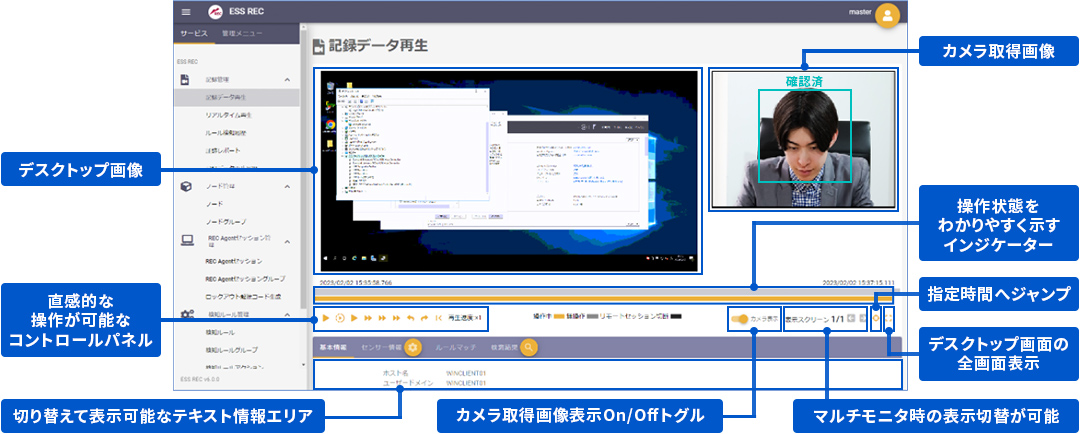1080x434 pixels.
Task: Collapse the 検知ルール管理 section chevron
Action: click(287, 314)
